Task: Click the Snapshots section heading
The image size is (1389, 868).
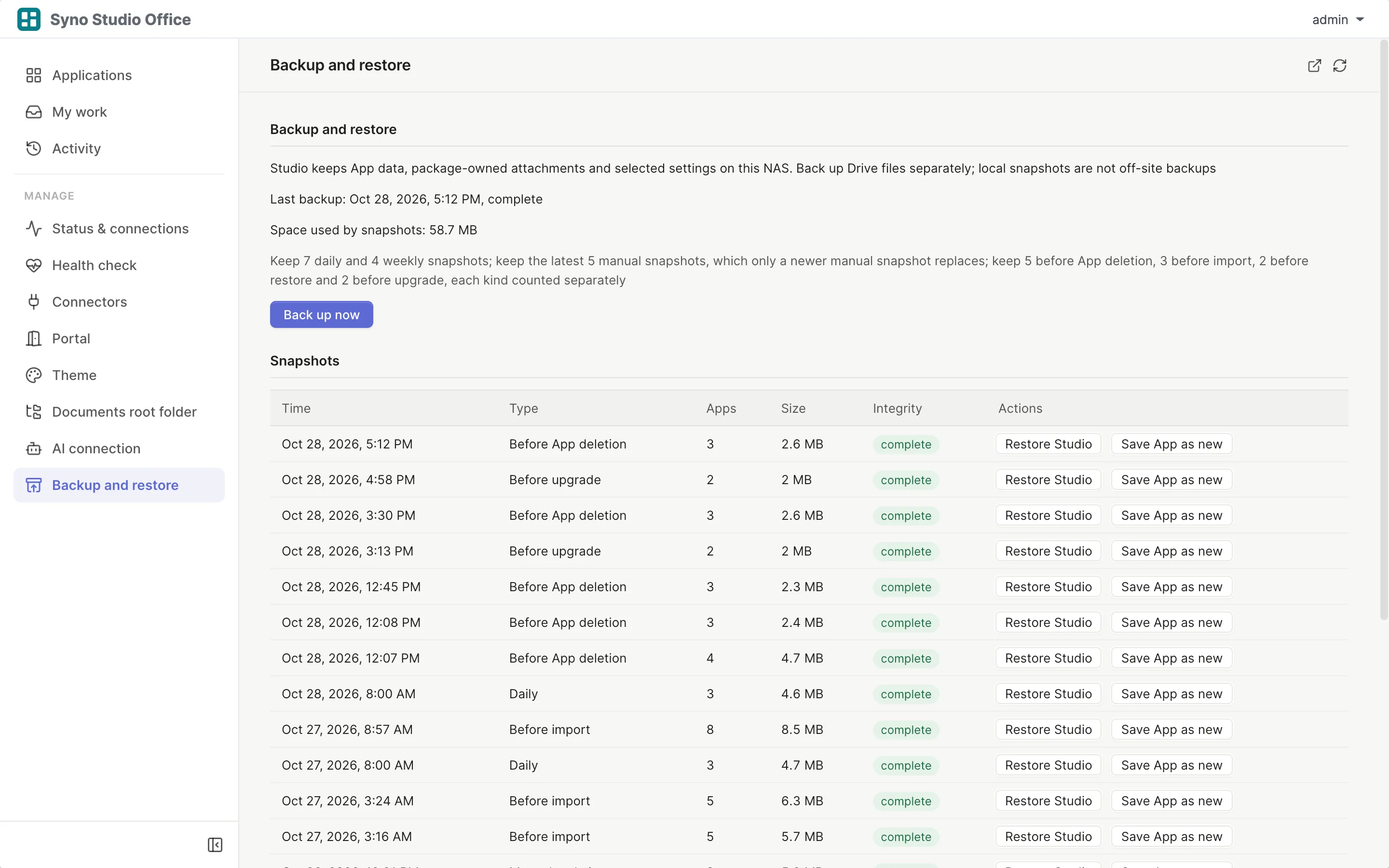Action: [305, 361]
